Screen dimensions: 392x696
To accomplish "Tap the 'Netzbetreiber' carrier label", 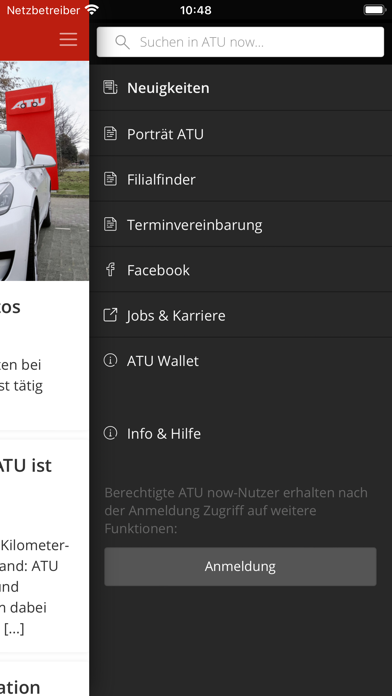I will [x=43, y=10].
